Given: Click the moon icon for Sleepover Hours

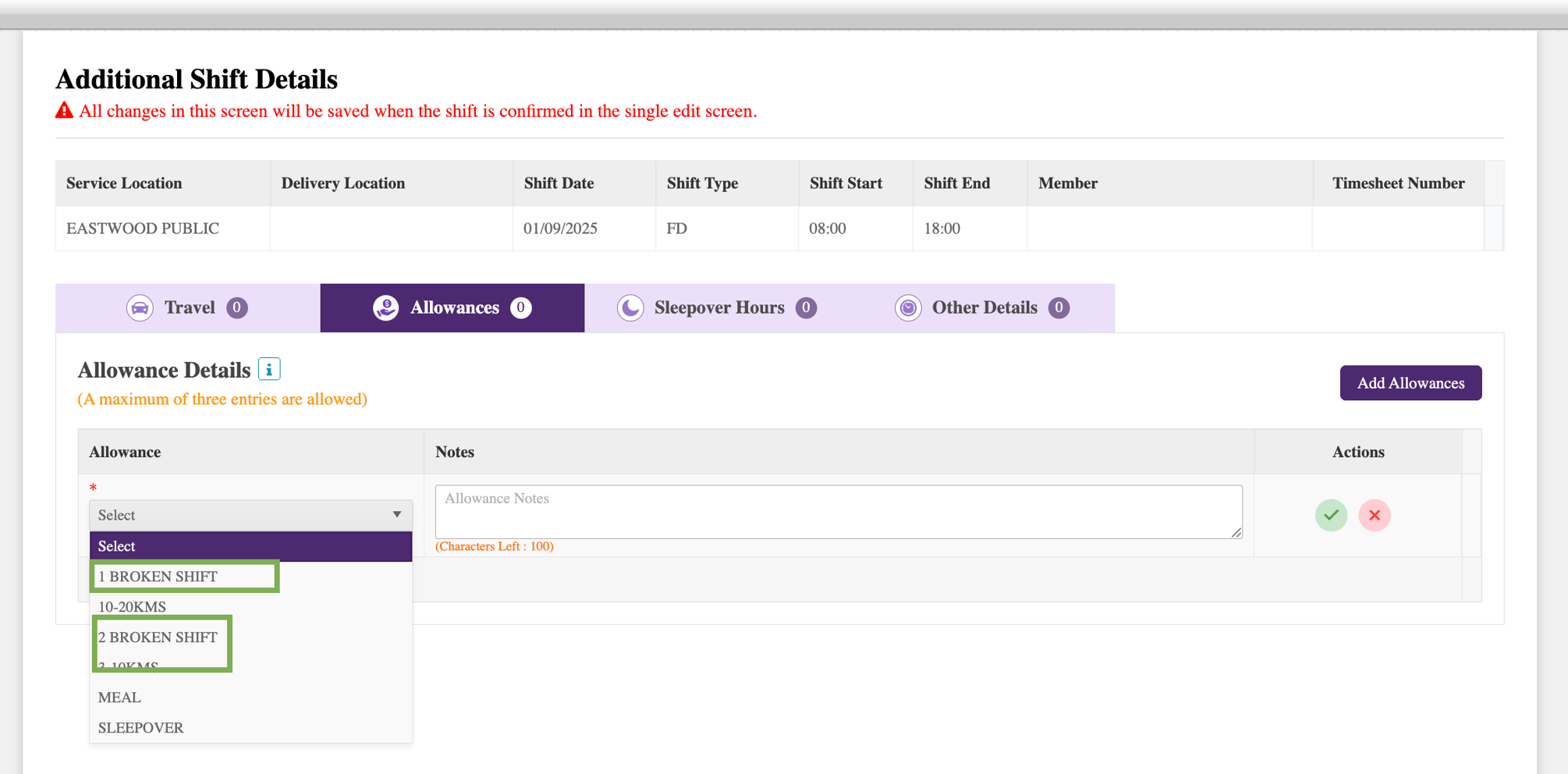Looking at the screenshot, I should 630,307.
